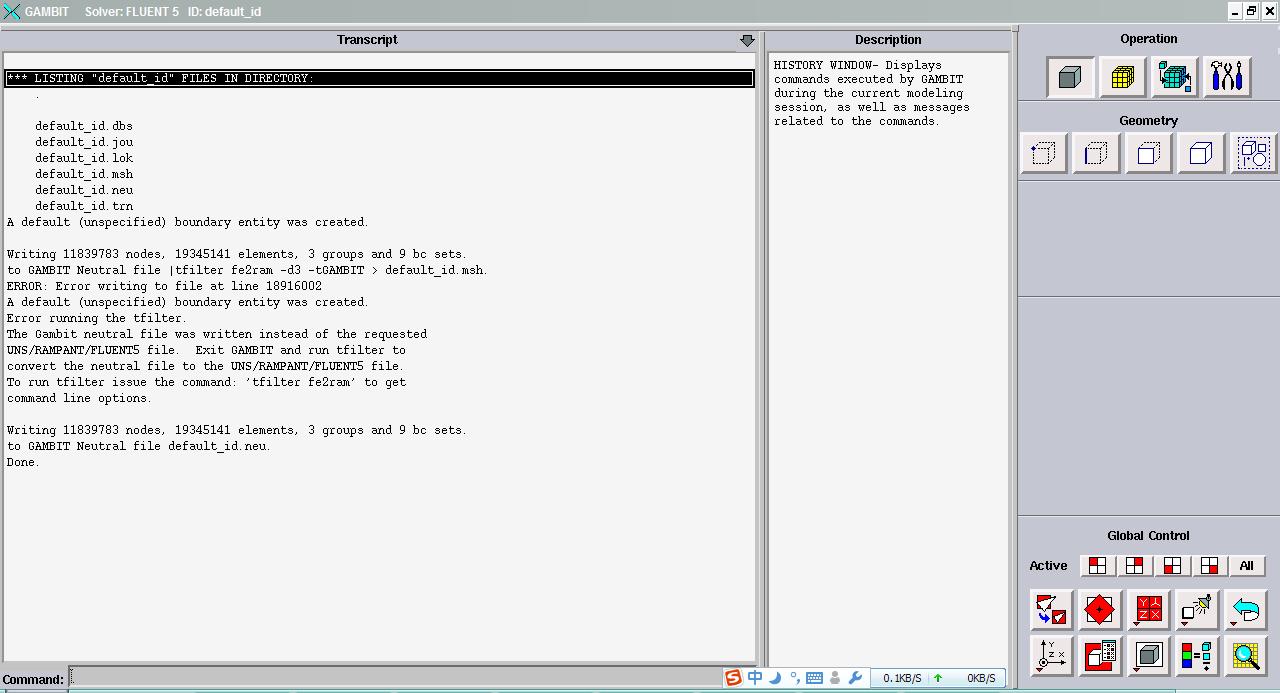Select the Edge geometry button

coord(1096,154)
